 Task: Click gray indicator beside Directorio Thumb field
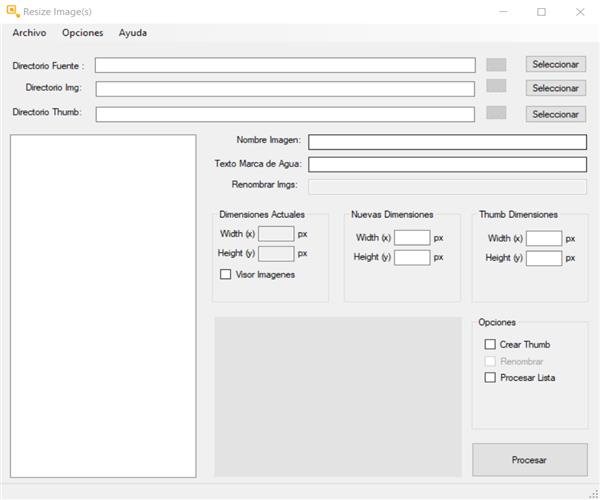click(496, 112)
